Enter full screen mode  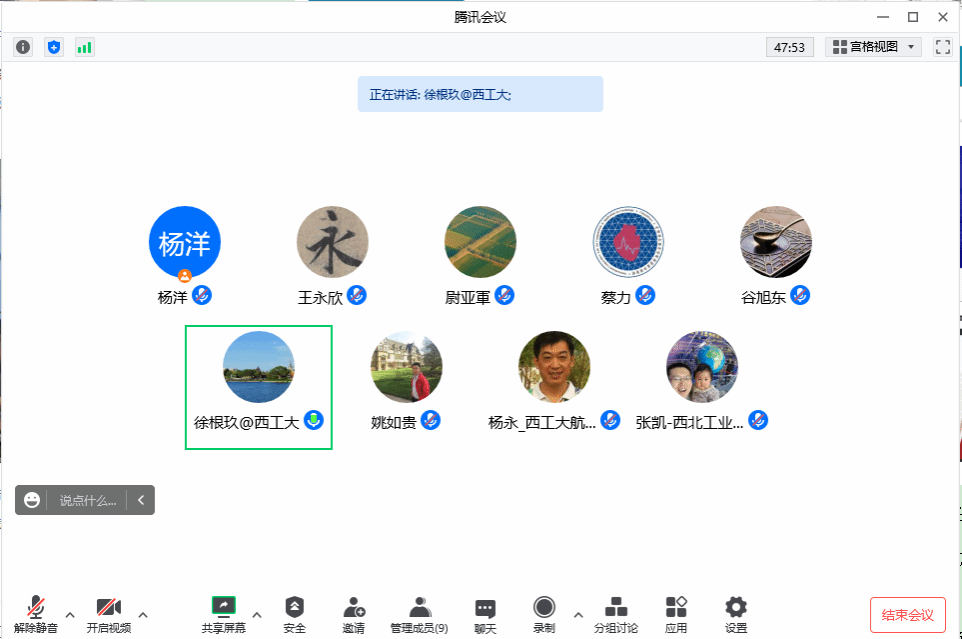(942, 47)
